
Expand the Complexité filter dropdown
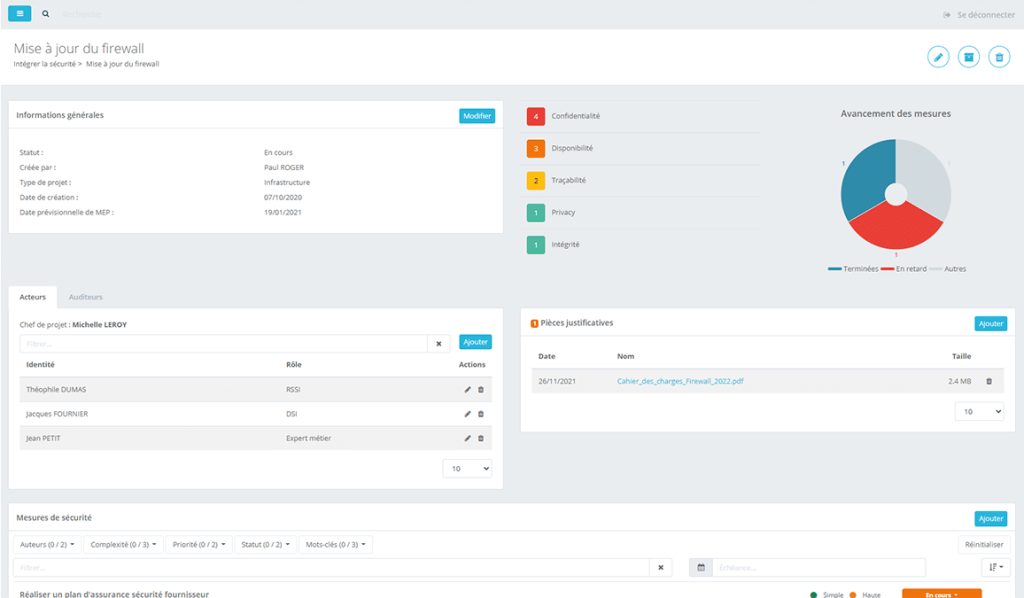(x=122, y=545)
